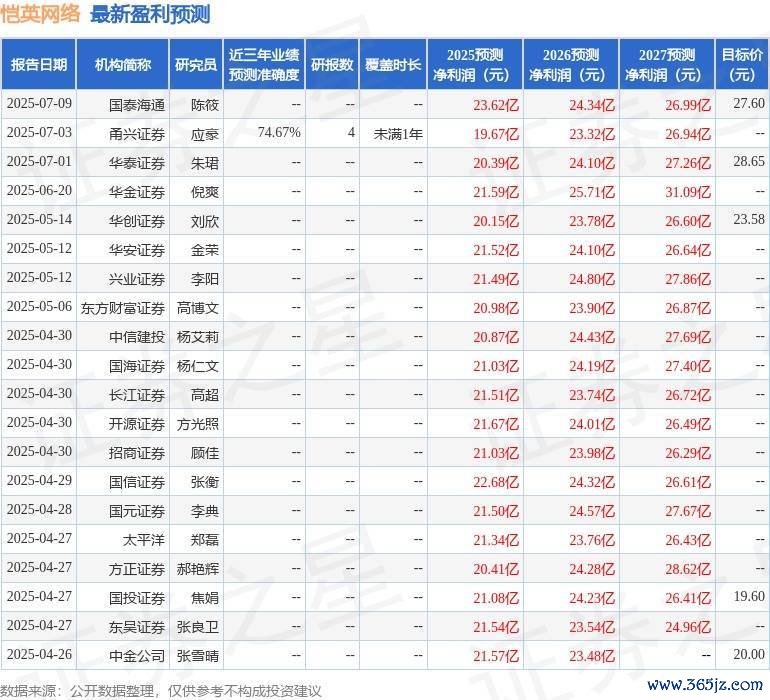Select institution 中信建投
The image size is (770, 700).
[x=137, y=336]
